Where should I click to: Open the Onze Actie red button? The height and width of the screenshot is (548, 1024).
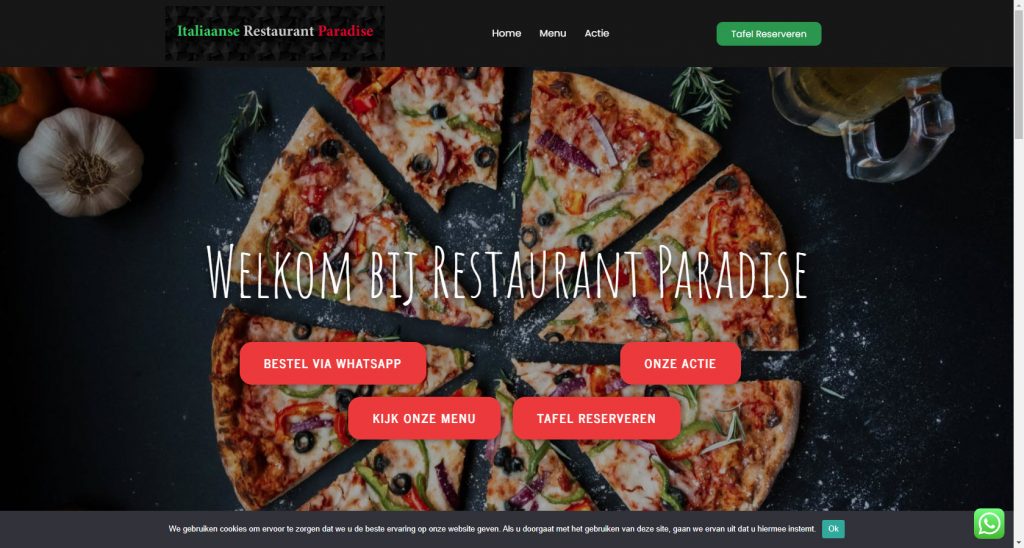[x=680, y=363]
